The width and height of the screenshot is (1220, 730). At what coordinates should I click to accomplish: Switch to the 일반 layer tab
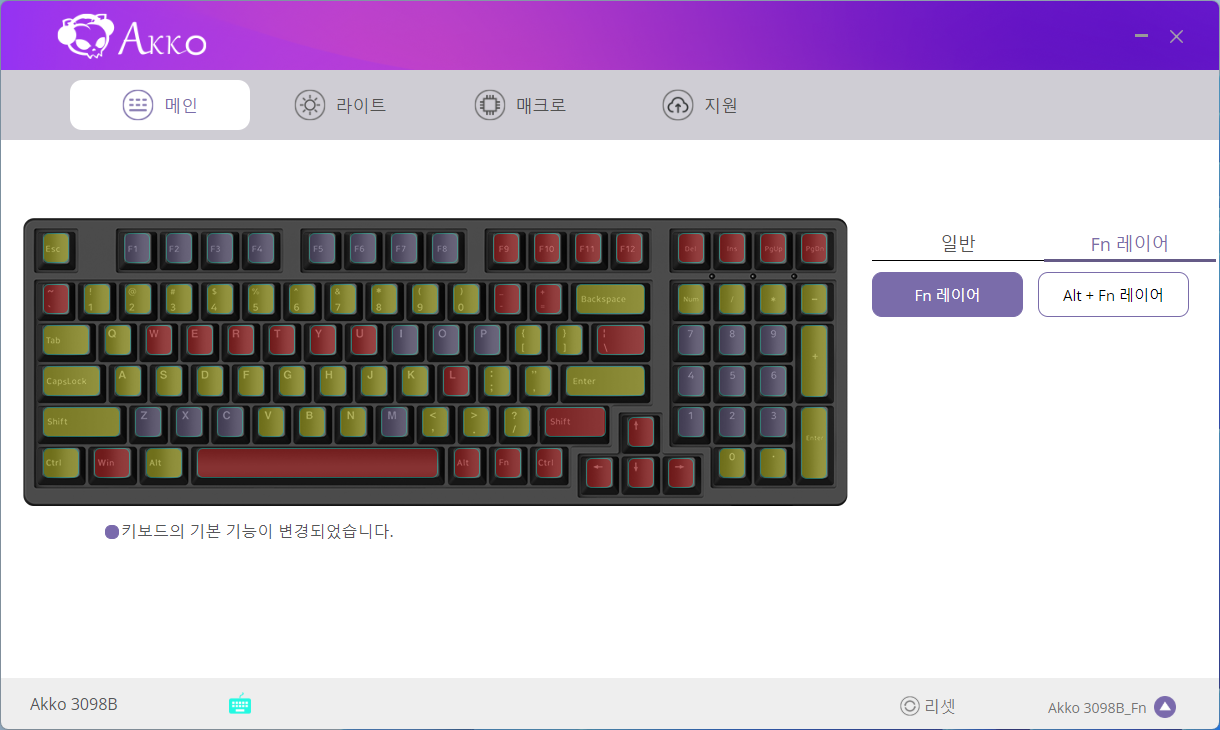(x=958, y=243)
